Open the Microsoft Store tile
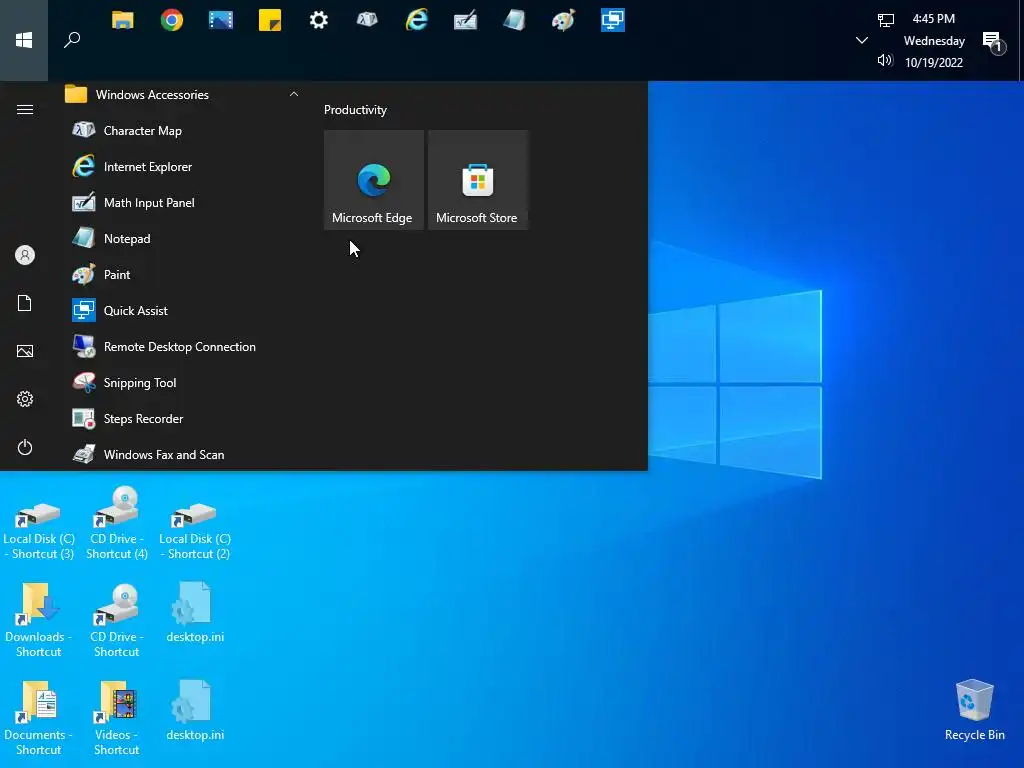1024x768 pixels. (x=477, y=180)
